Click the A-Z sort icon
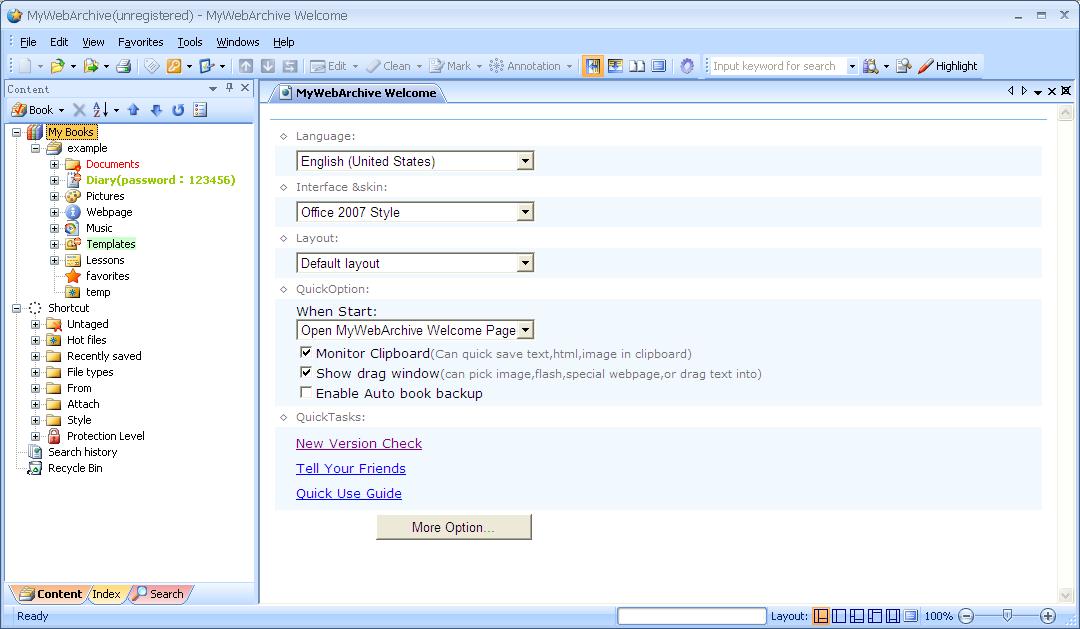Viewport: 1080px width, 629px height. click(101, 110)
